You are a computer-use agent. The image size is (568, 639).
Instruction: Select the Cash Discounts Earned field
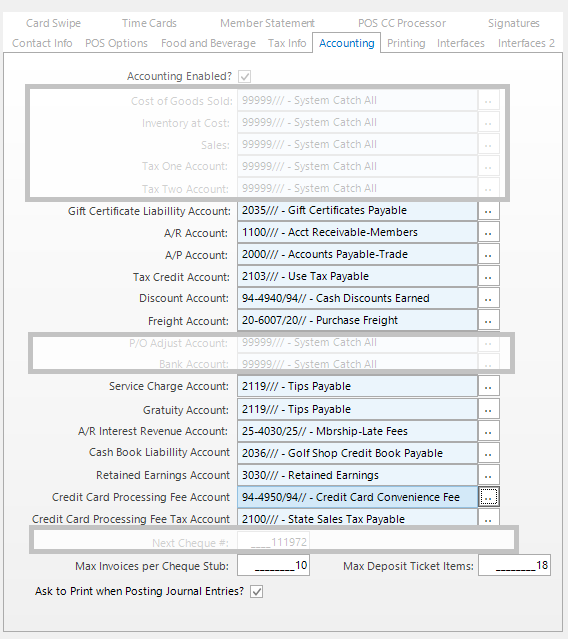click(357, 299)
